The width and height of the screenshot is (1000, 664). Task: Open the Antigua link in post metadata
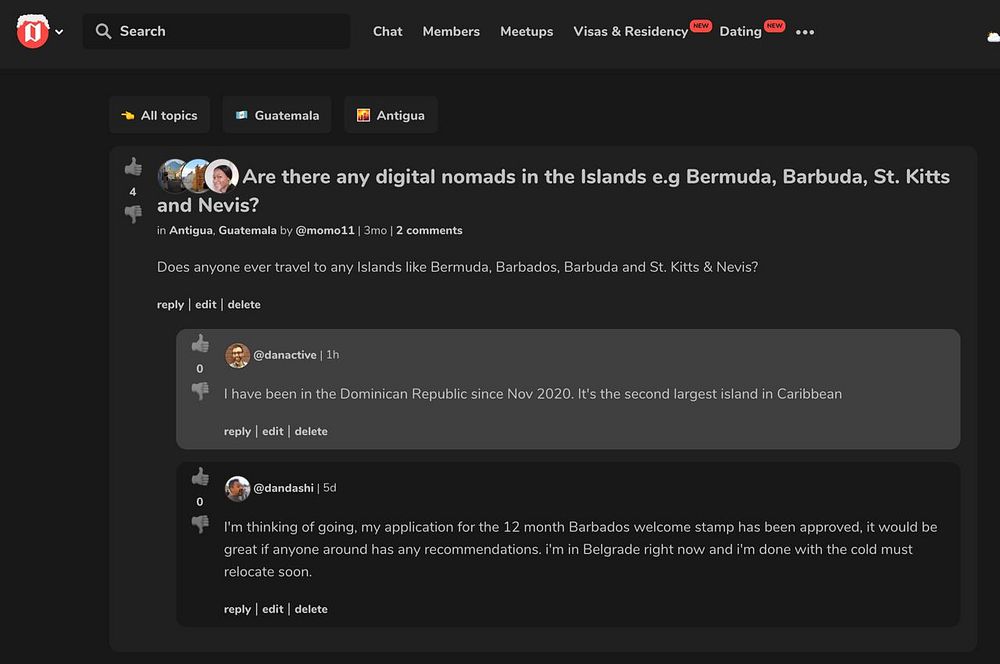coord(191,230)
